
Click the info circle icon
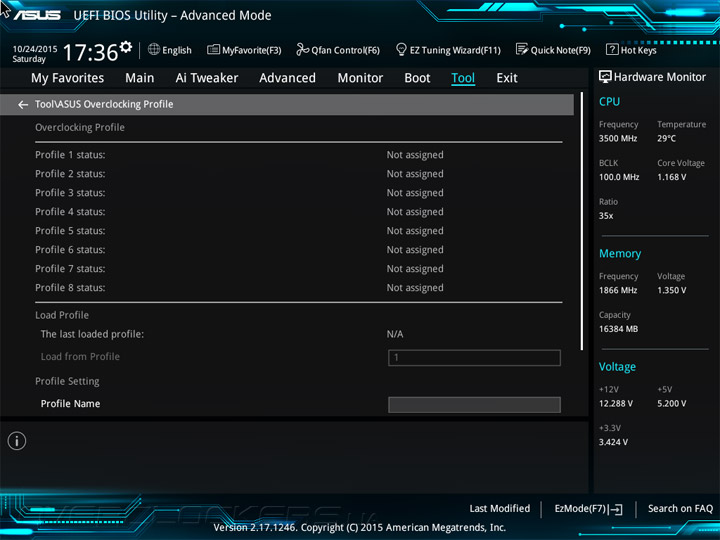17,441
